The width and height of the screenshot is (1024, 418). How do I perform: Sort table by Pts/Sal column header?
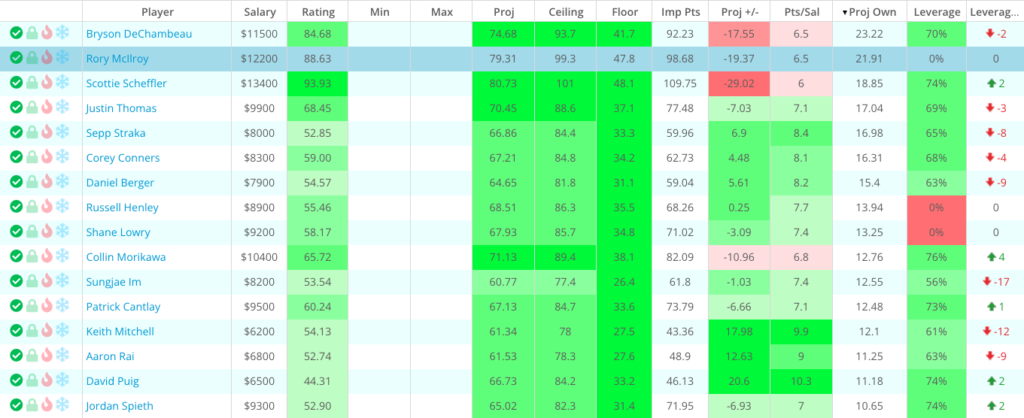(801, 12)
